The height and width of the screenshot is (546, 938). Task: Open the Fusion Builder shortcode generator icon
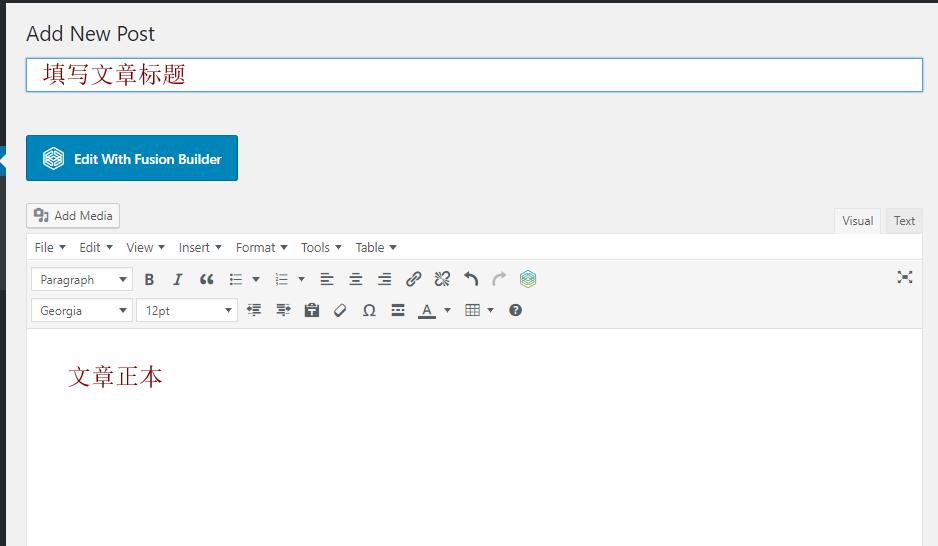point(528,279)
